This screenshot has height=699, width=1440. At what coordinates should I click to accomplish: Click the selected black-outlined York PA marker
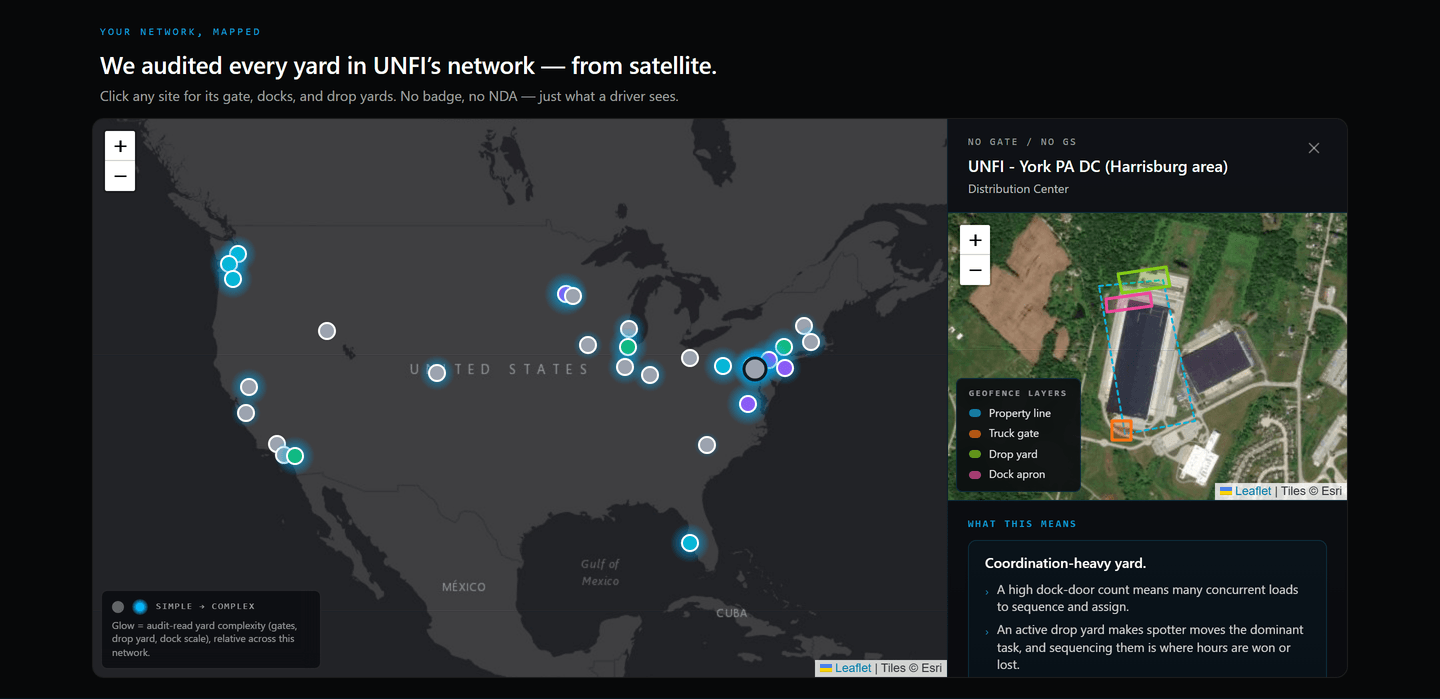pyautogui.click(x=755, y=369)
